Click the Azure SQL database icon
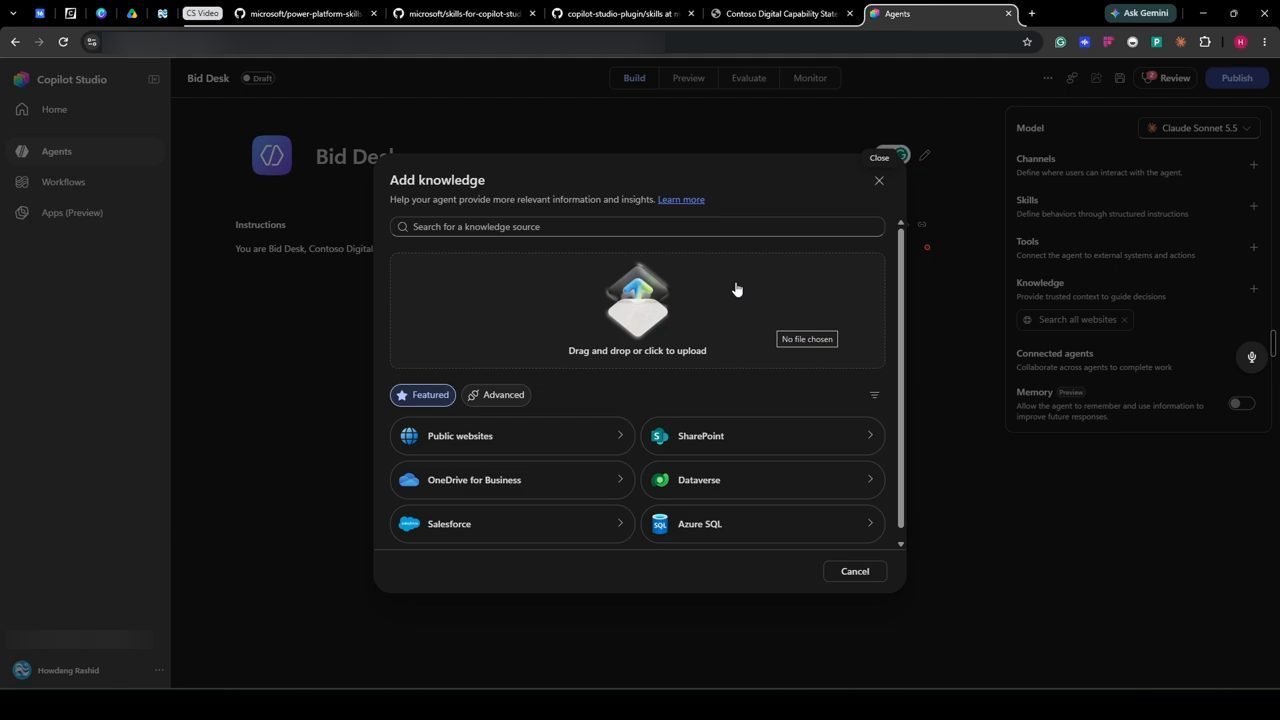 click(659, 524)
